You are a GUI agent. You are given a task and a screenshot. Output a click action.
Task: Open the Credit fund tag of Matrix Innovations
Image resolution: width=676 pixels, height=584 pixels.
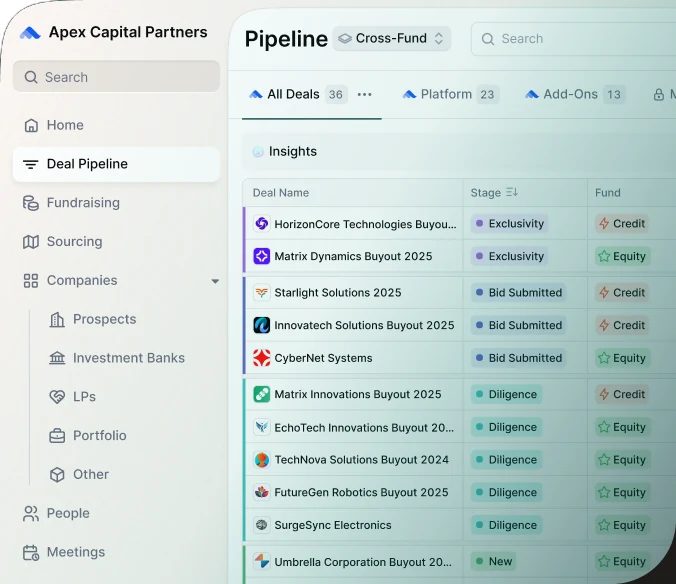pyautogui.click(x=622, y=394)
